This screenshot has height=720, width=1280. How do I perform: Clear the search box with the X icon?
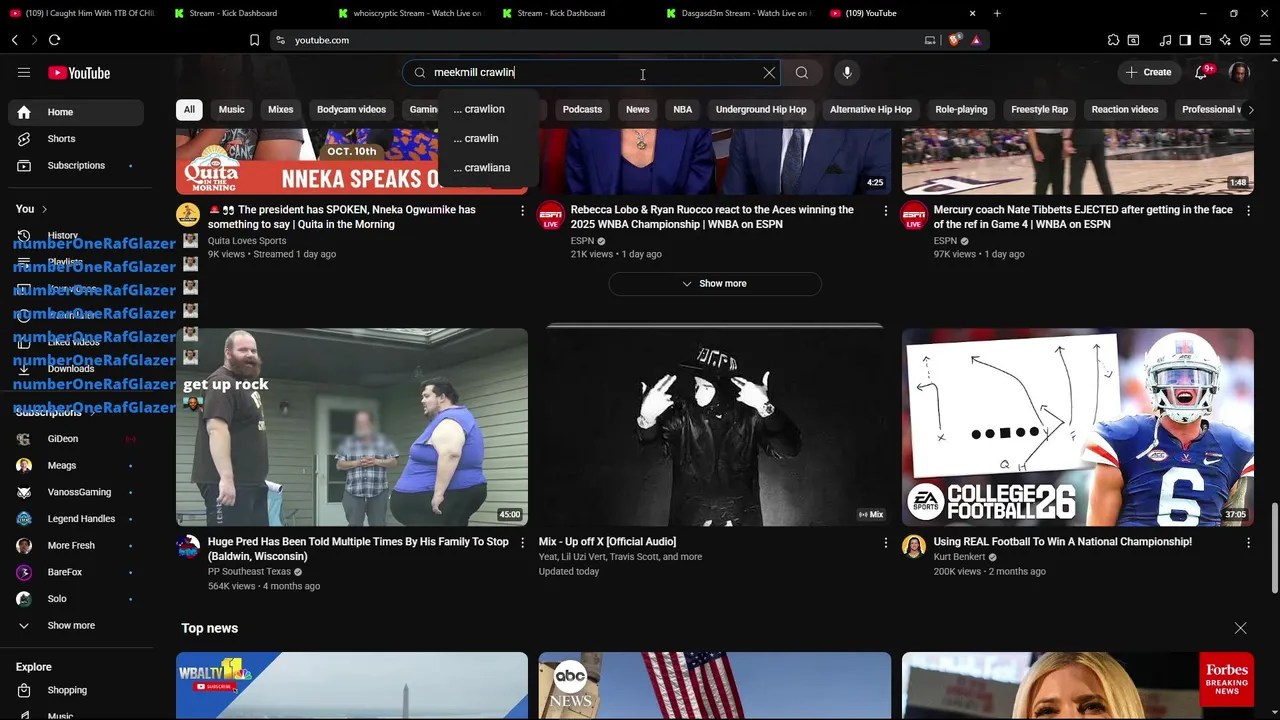pyautogui.click(x=769, y=72)
